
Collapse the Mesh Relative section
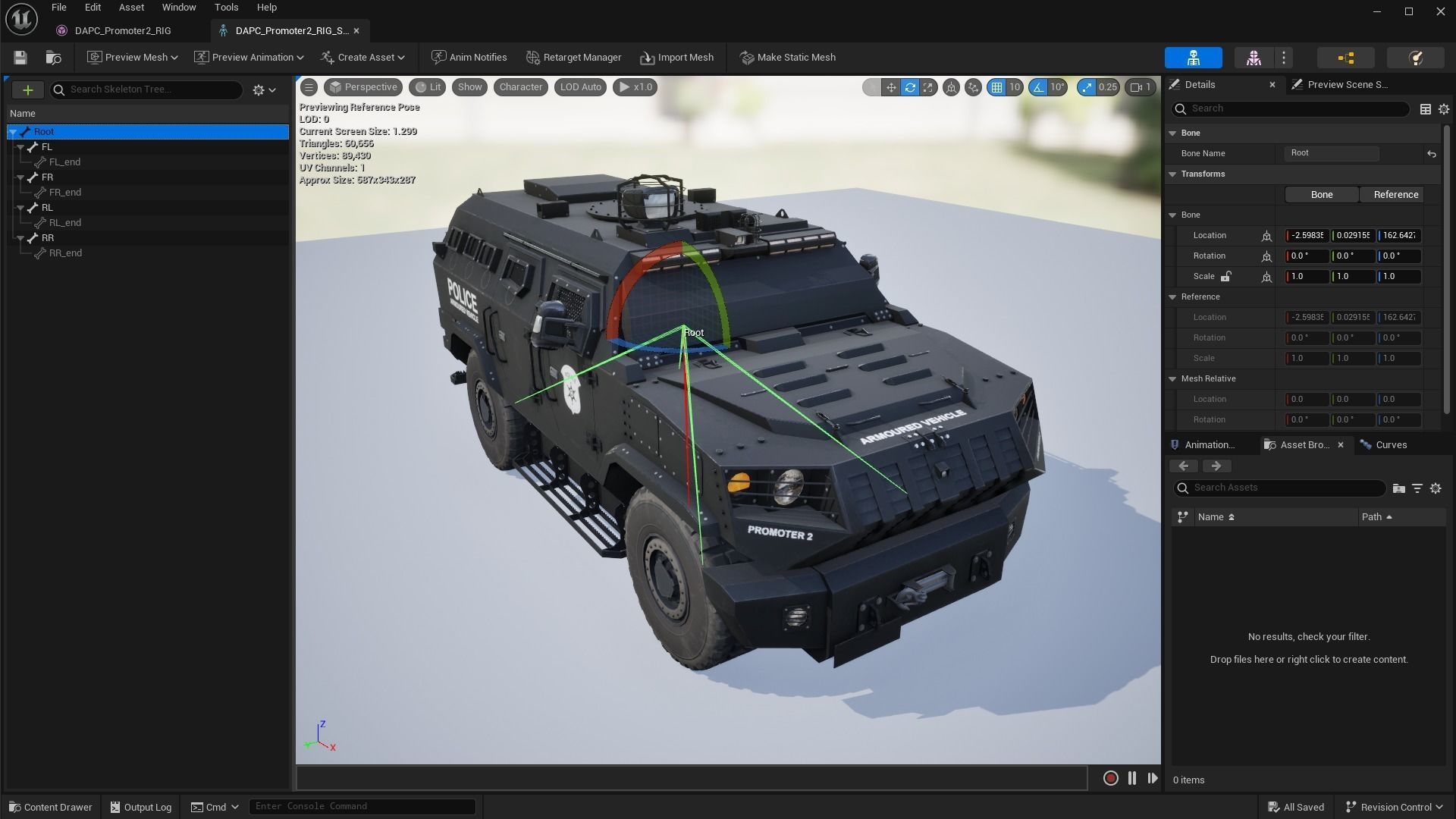(1172, 379)
